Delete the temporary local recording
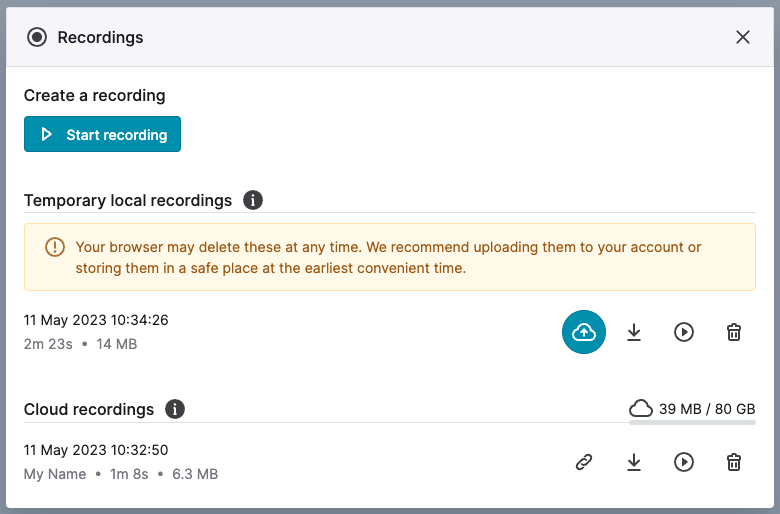Screen dimensions: 780x514 point(734,332)
